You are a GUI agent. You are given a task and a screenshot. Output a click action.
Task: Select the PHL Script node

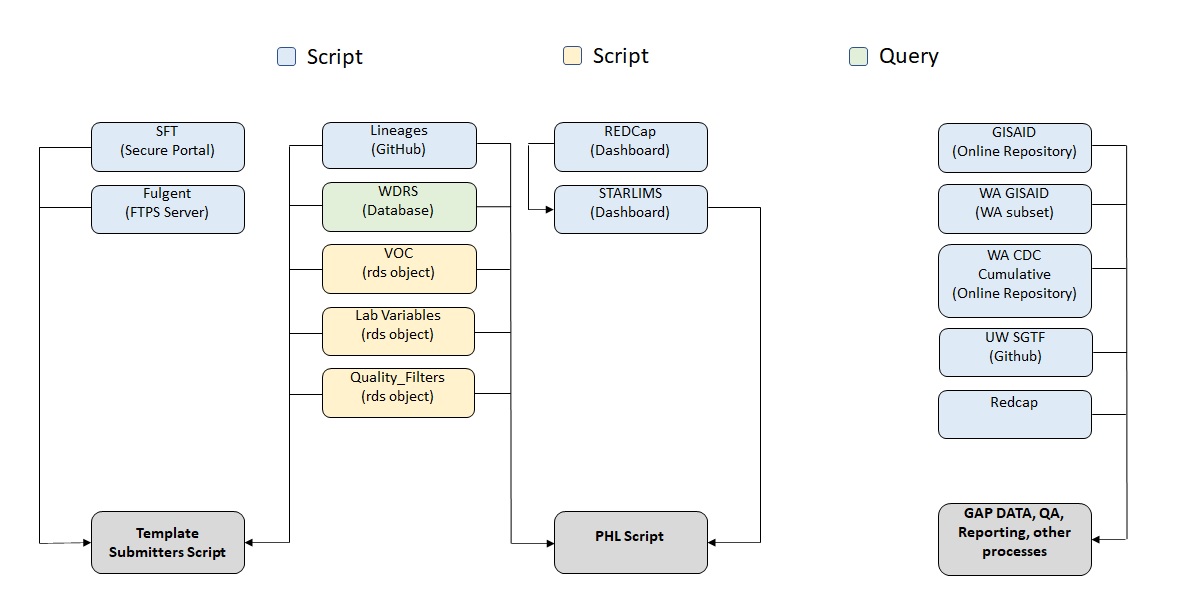point(630,542)
